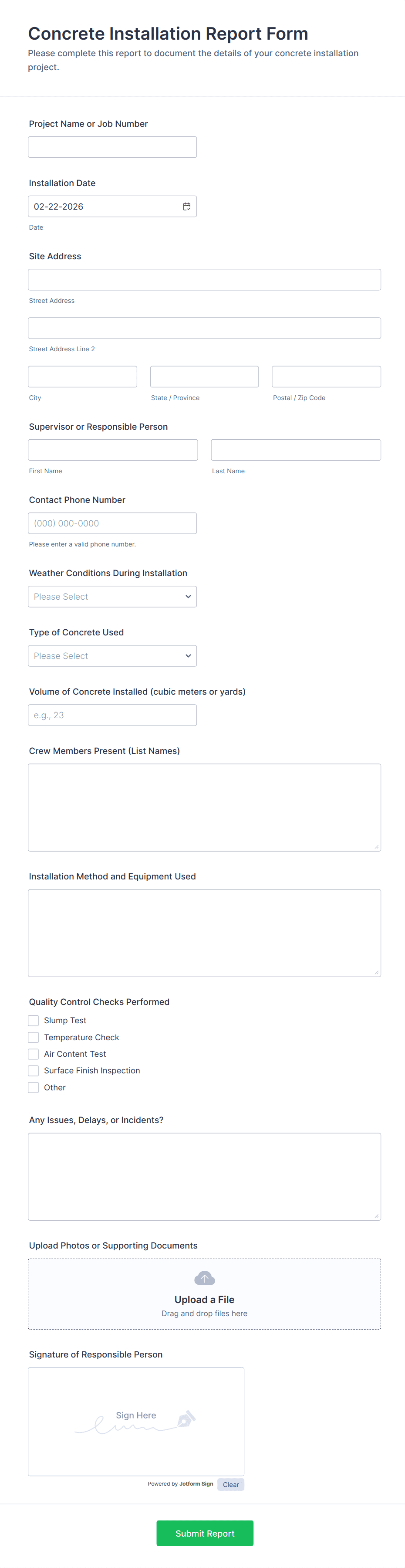Screen dimensions: 405x1568
Task: Clear the signature with the Clear button
Action: tap(230, 1485)
